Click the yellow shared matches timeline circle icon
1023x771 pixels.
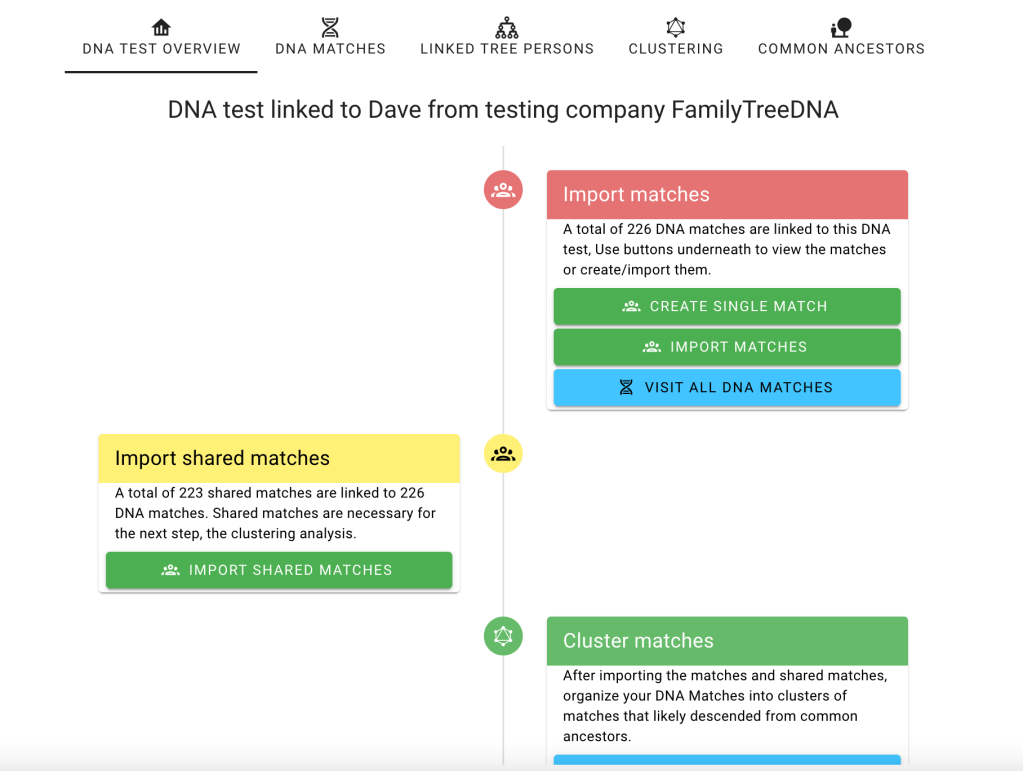(x=503, y=453)
